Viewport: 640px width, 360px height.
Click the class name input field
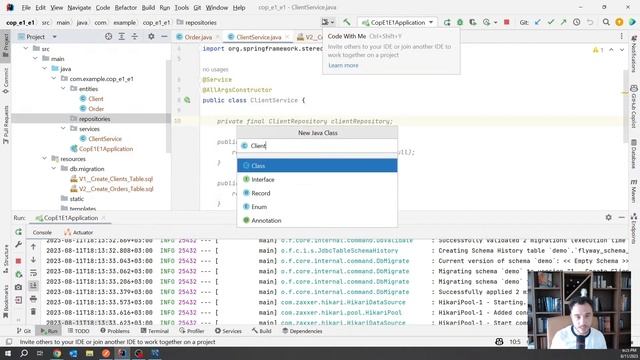click(317, 146)
